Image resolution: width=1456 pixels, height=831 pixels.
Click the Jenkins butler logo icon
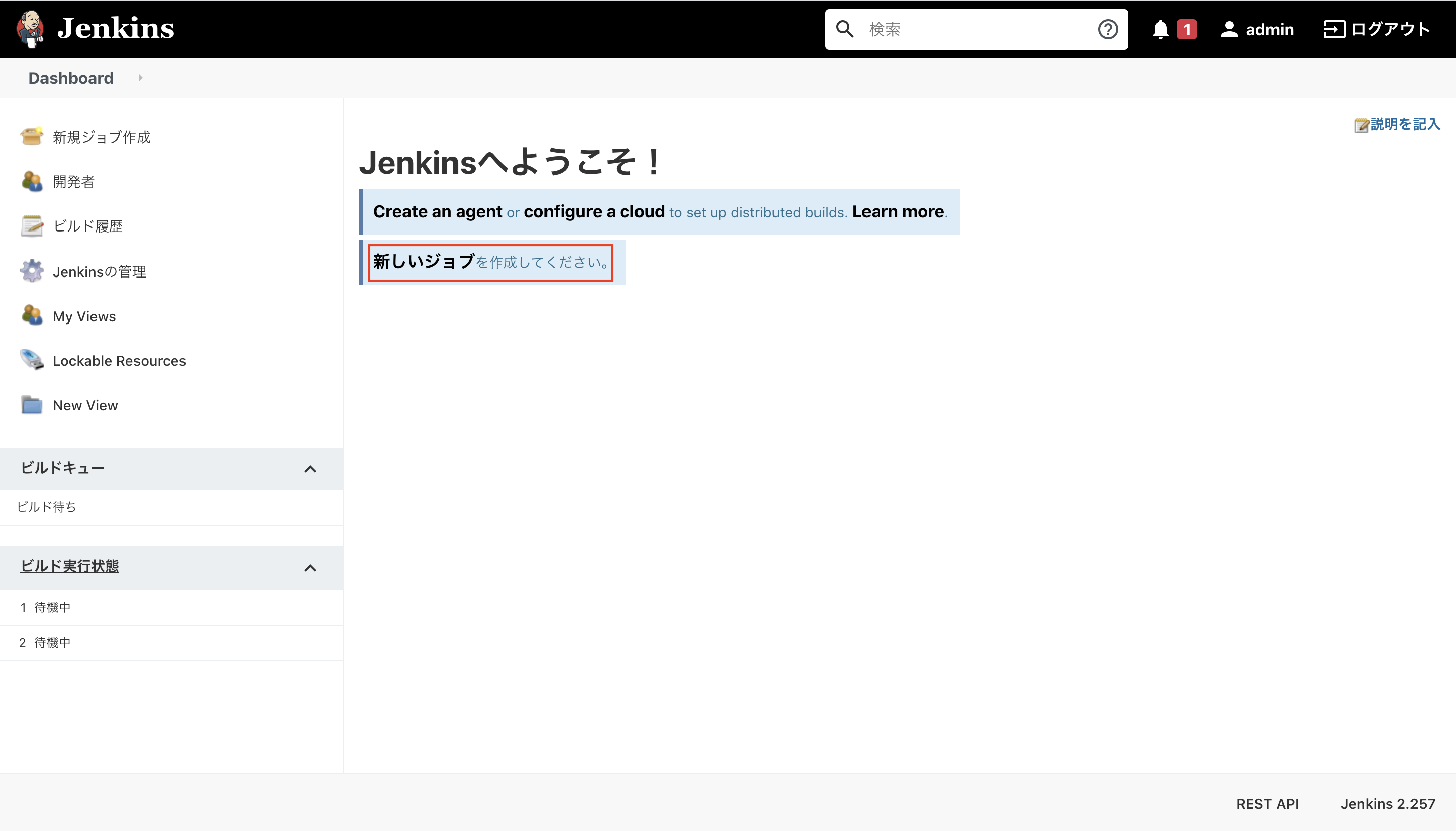[31, 28]
